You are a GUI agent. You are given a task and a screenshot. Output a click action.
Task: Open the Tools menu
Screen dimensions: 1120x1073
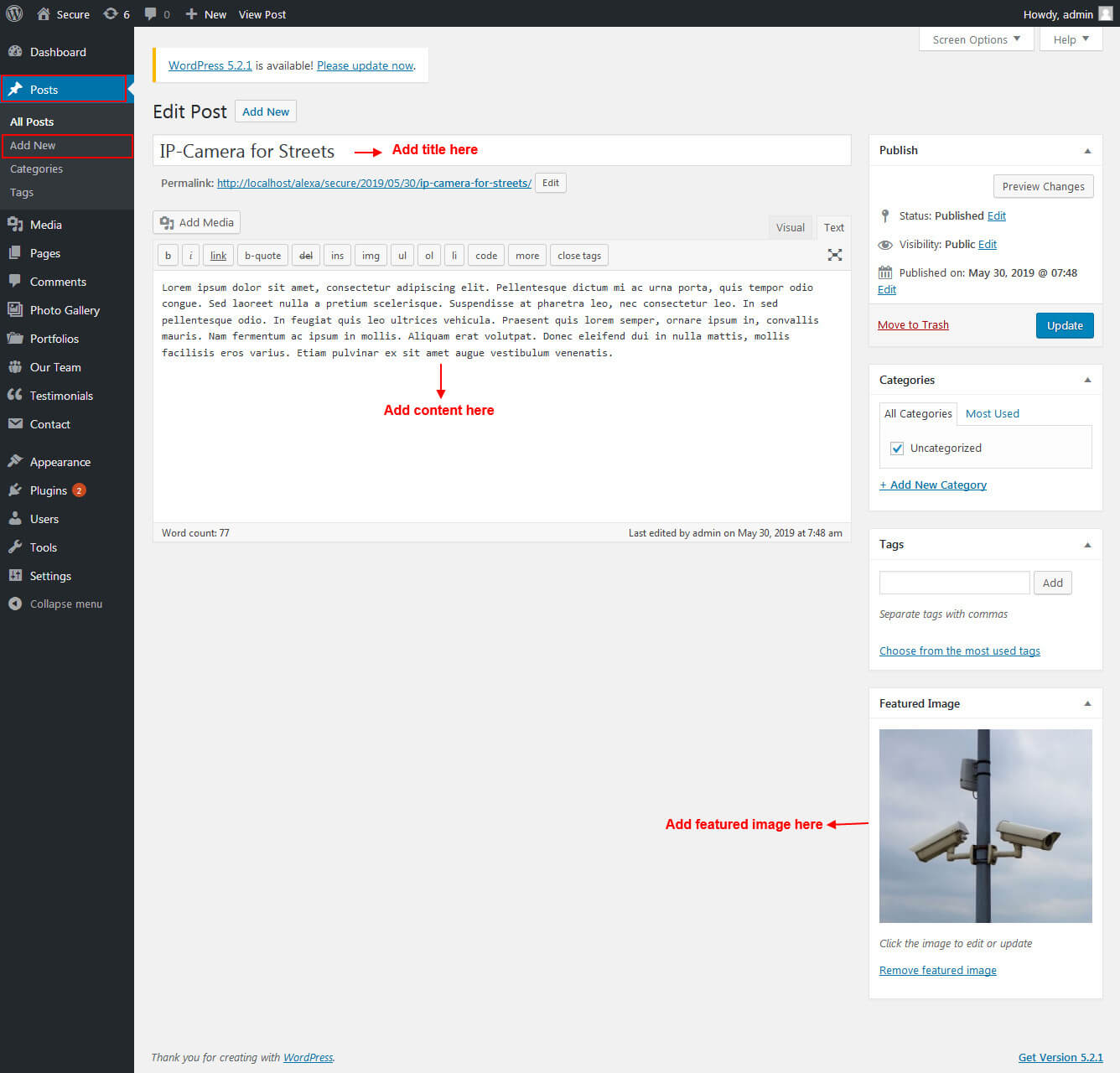(67, 547)
